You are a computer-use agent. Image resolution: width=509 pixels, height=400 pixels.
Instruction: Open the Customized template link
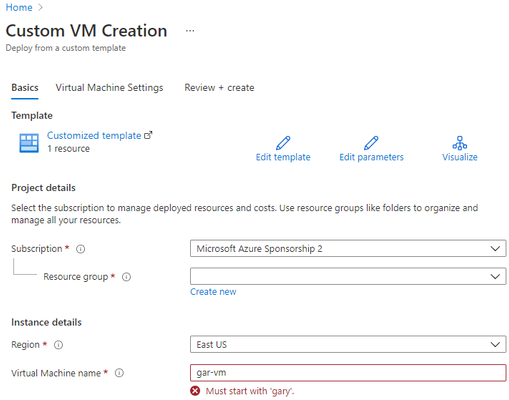(94, 135)
